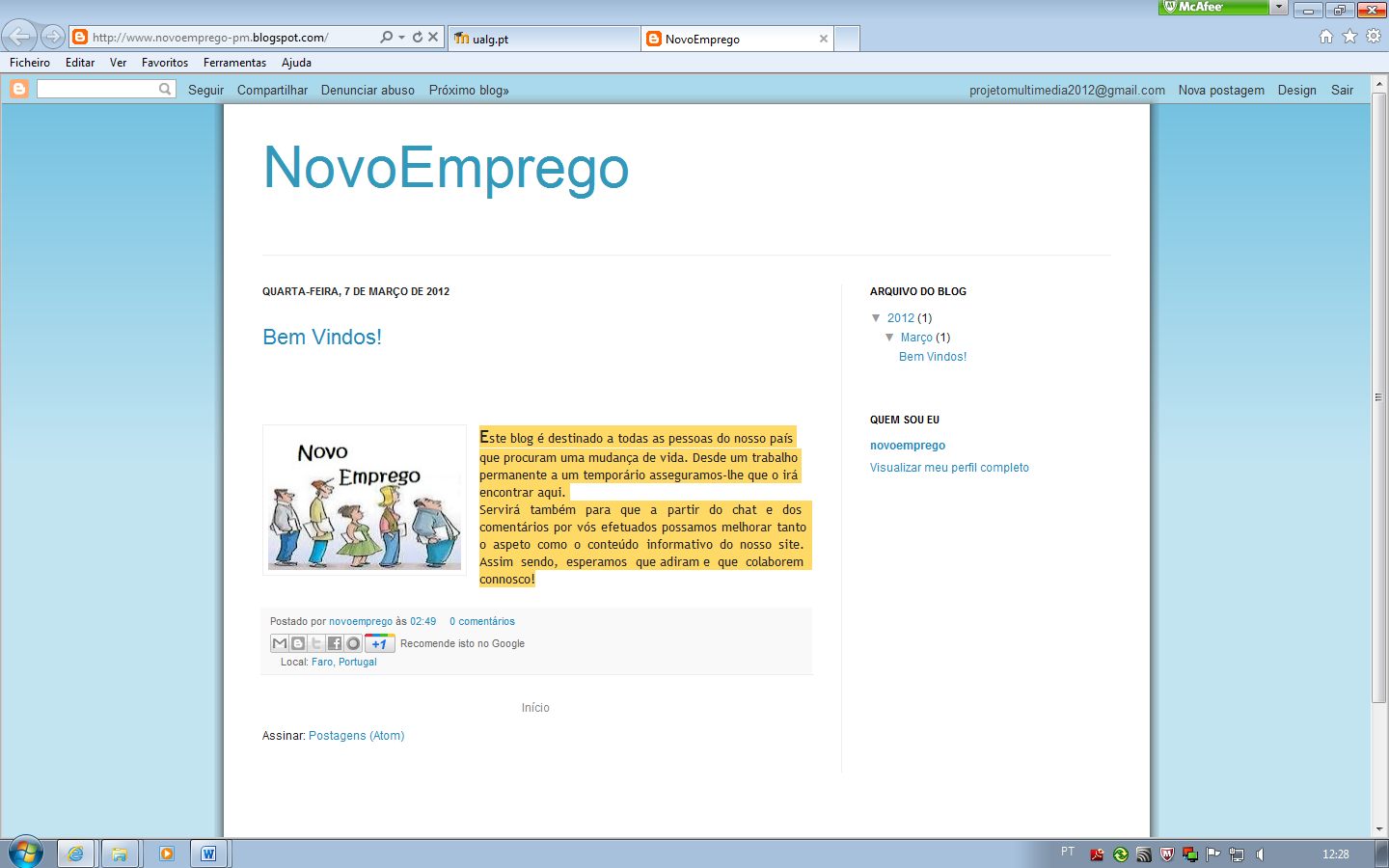Open a new blank tab

pos(847,39)
